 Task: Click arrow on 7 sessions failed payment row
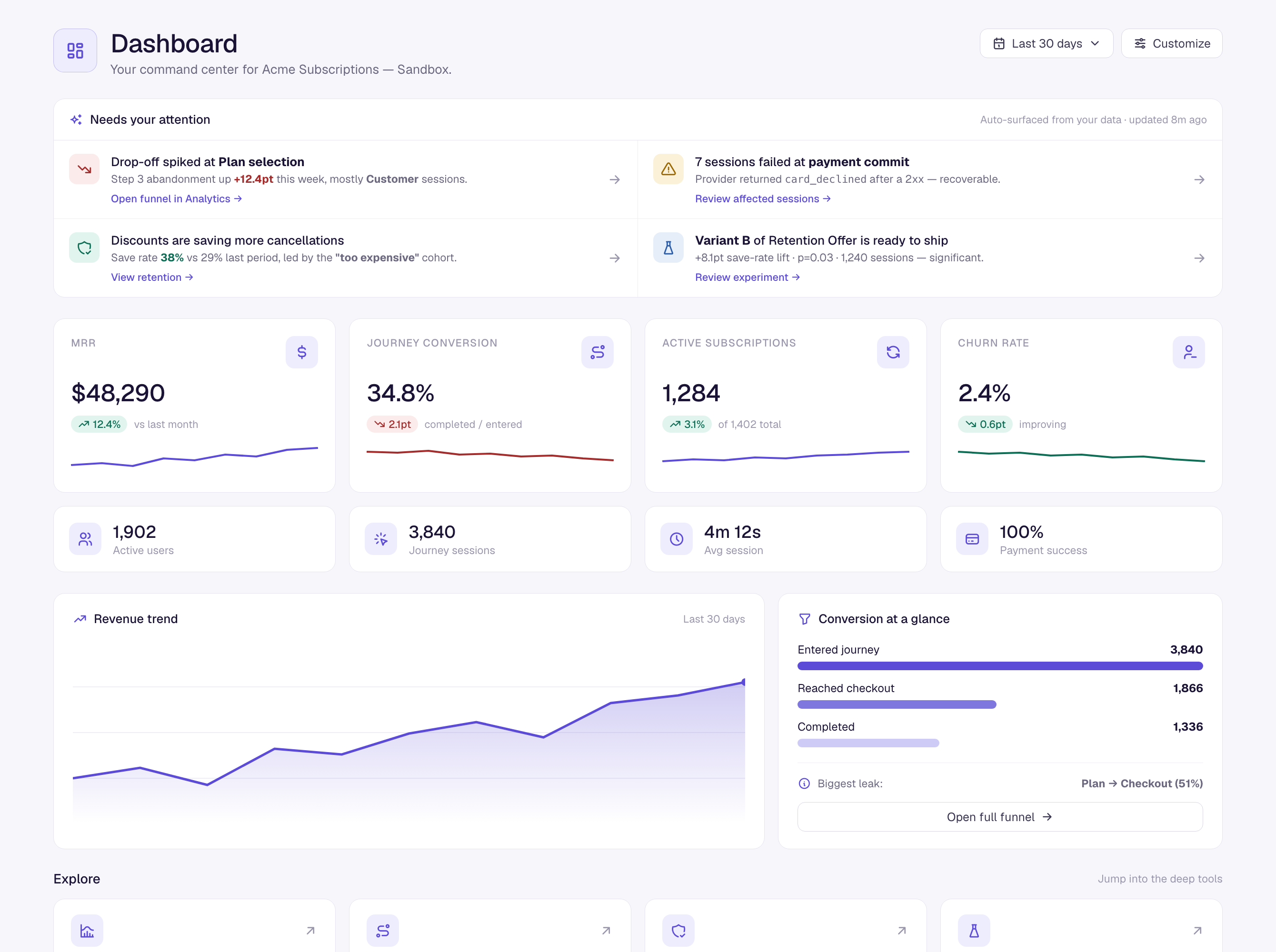tap(1199, 180)
